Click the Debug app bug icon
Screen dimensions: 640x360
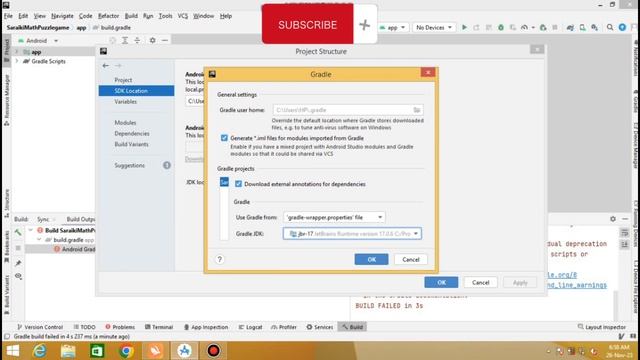tap(501, 27)
